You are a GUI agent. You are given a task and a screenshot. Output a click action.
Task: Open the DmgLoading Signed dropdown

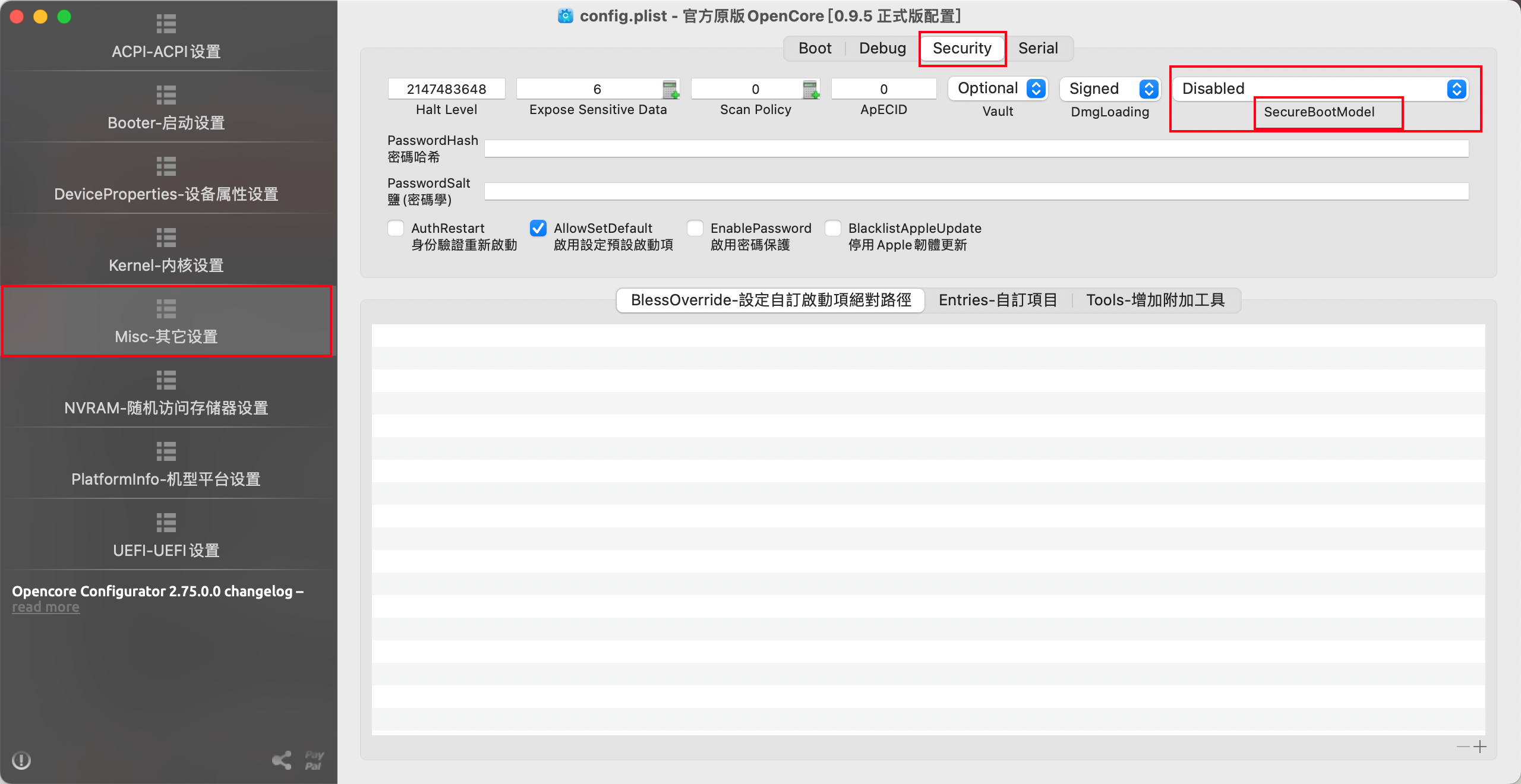[1110, 89]
